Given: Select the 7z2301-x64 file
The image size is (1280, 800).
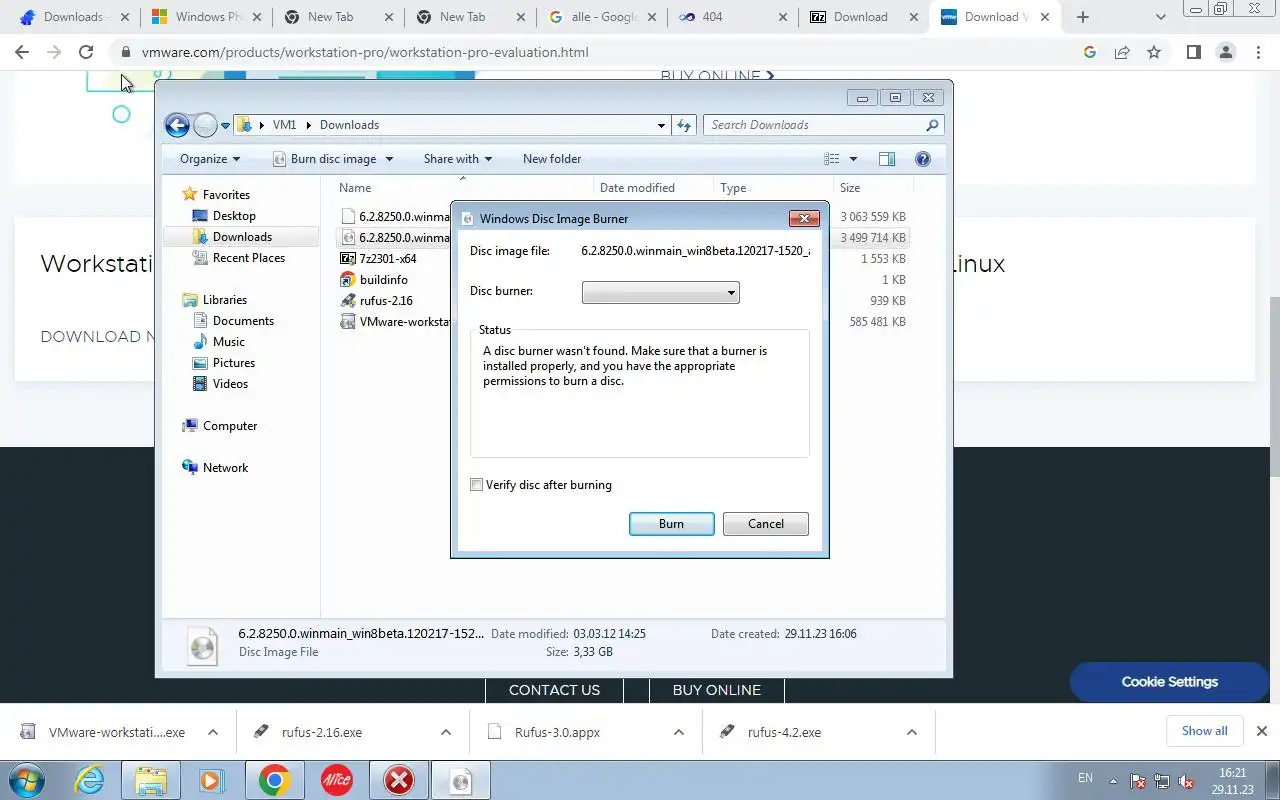Looking at the screenshot, I should click(387, 259).
